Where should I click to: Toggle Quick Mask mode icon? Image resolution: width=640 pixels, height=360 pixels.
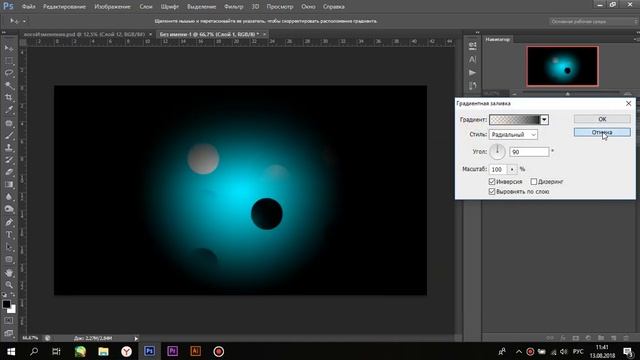[x=9, y=321]
